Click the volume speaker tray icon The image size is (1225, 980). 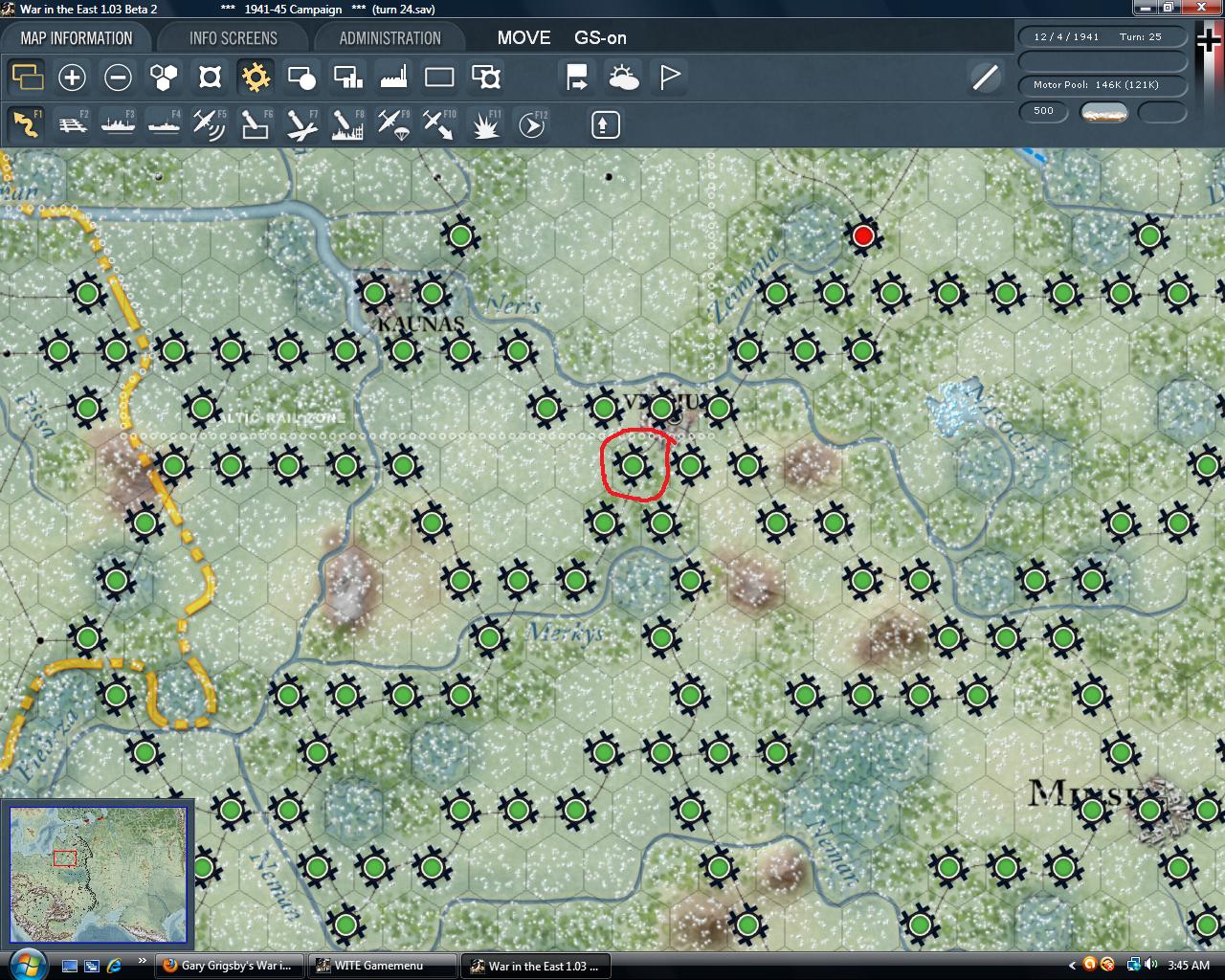pyautogui.click(x=1153, y=965)
